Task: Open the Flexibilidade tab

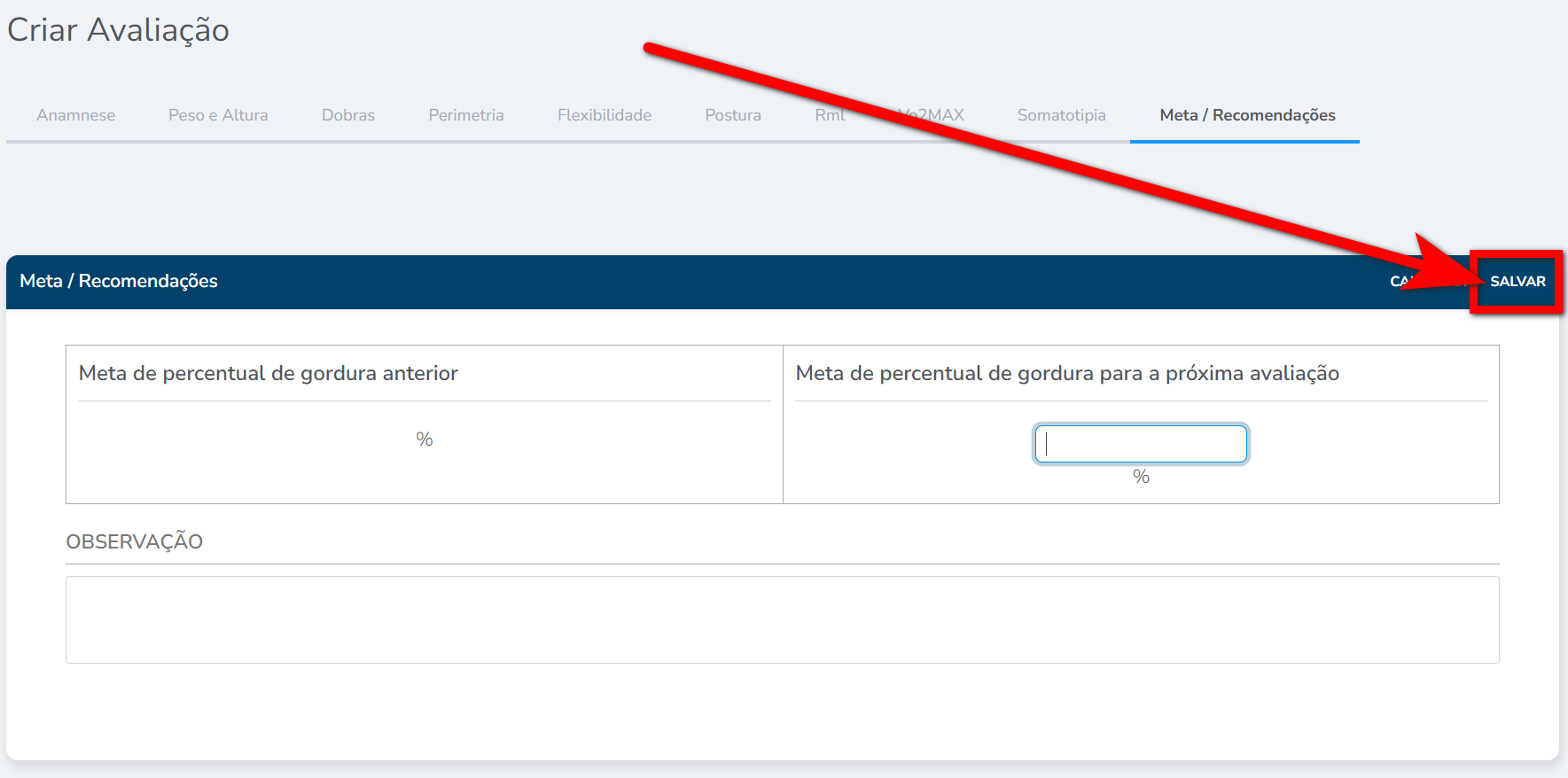Action: (605, 115)
